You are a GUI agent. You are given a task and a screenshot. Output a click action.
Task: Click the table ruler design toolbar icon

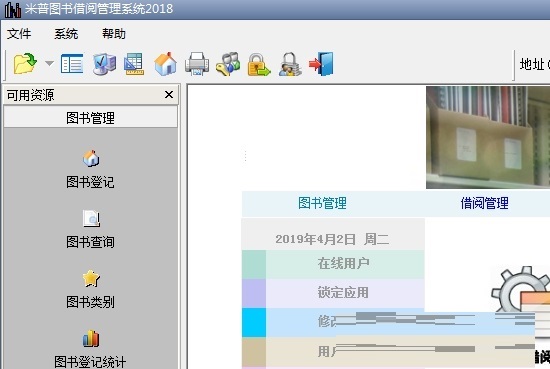click(x=134, y=64)
